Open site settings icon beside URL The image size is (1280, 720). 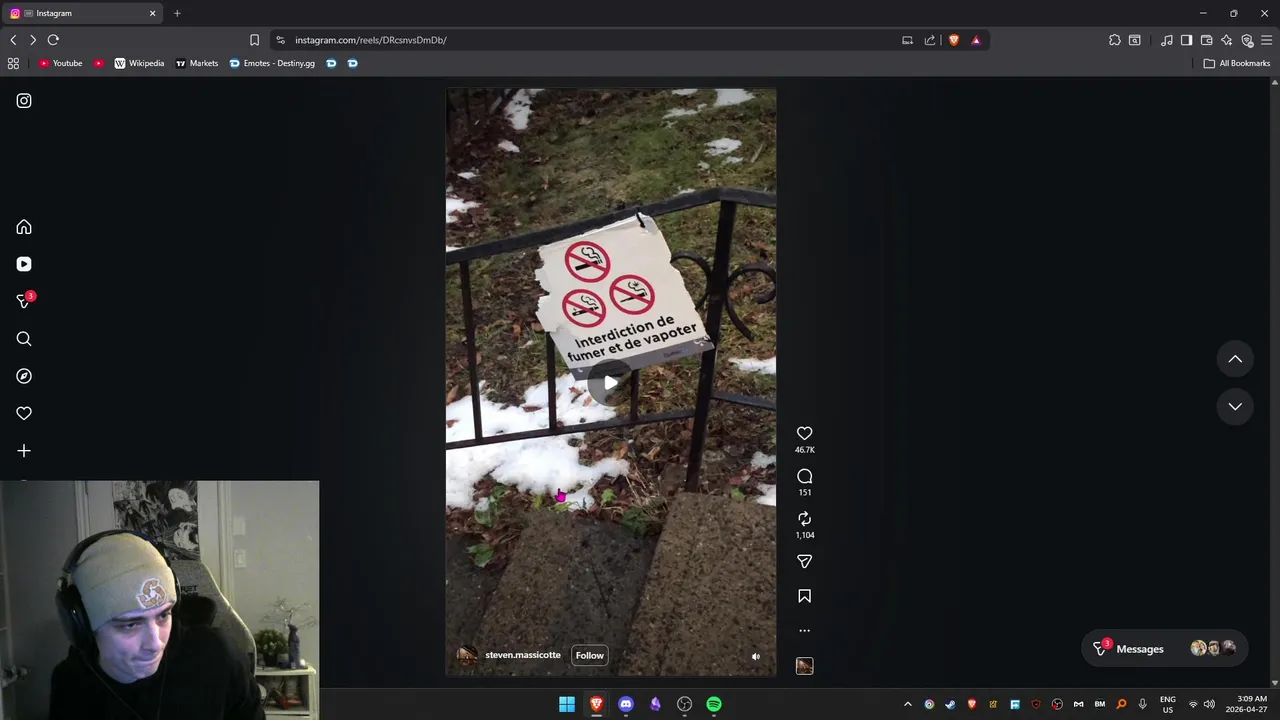point(280,40)
